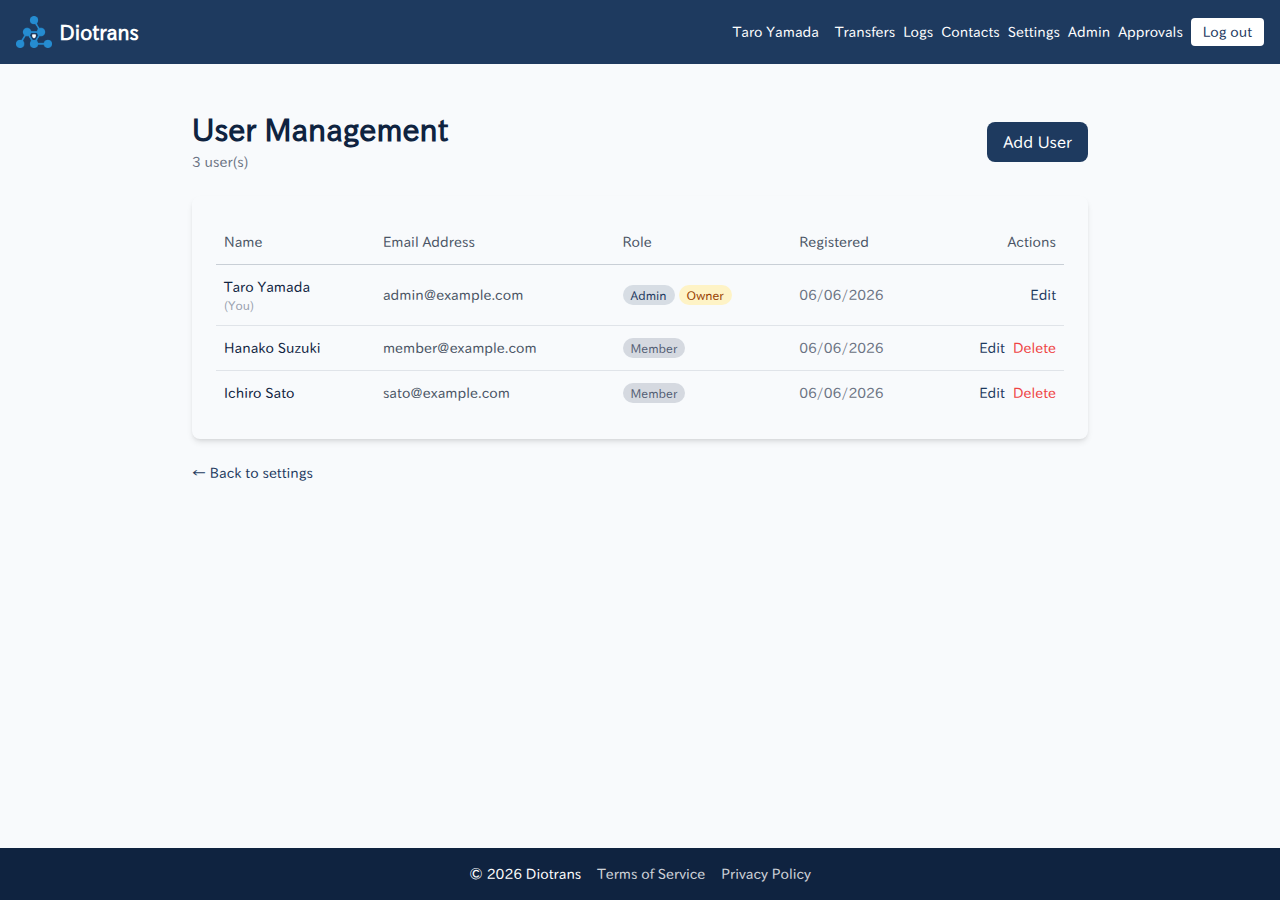The image size is (1280, 900).
Task: Click the Add User button
Action: 1037,142
